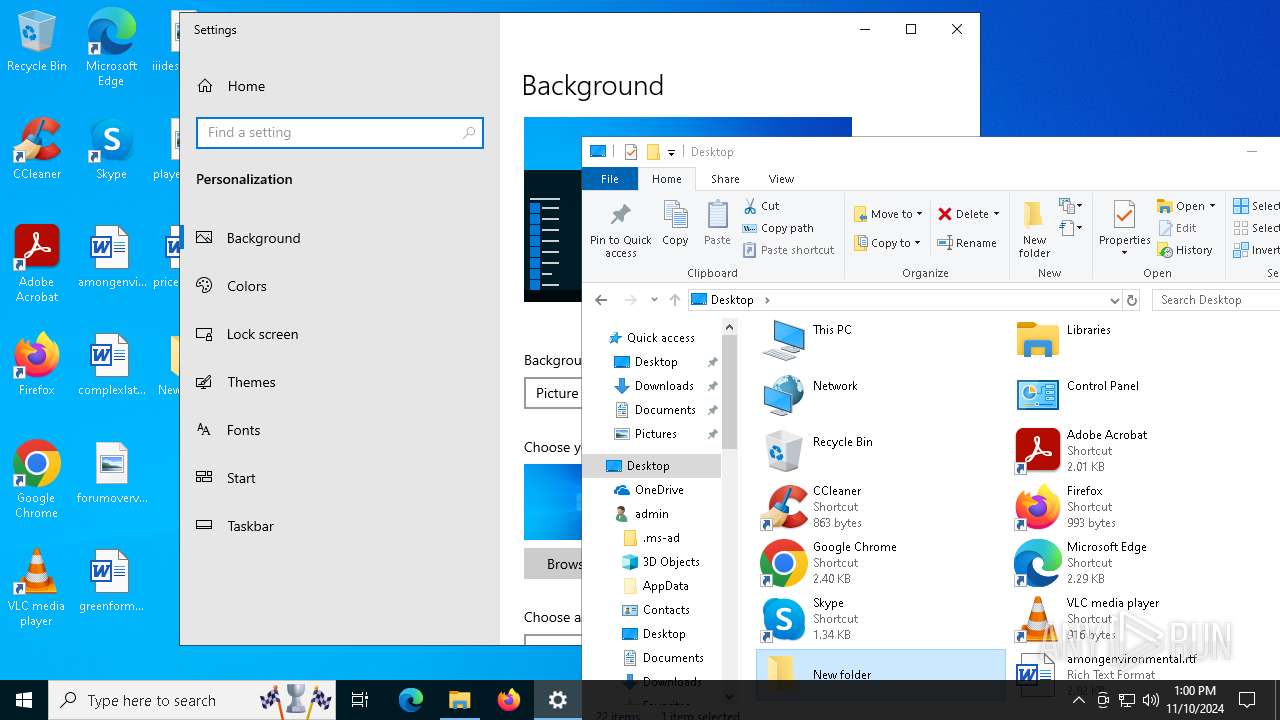1280x720 pixels.
Task: Select CCleaner shortcut in Explorer list
Action: pos(880,507)
